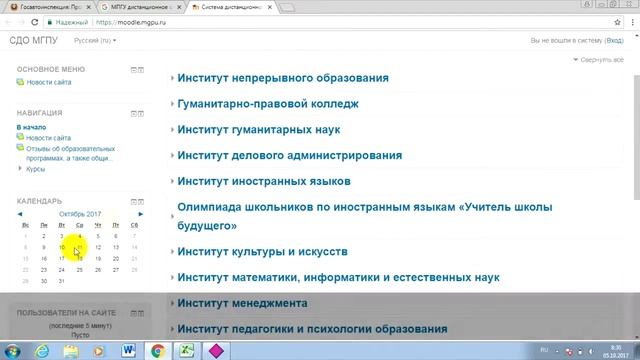Open the Октябрь 2017 calendar link

tap(80, 214)
